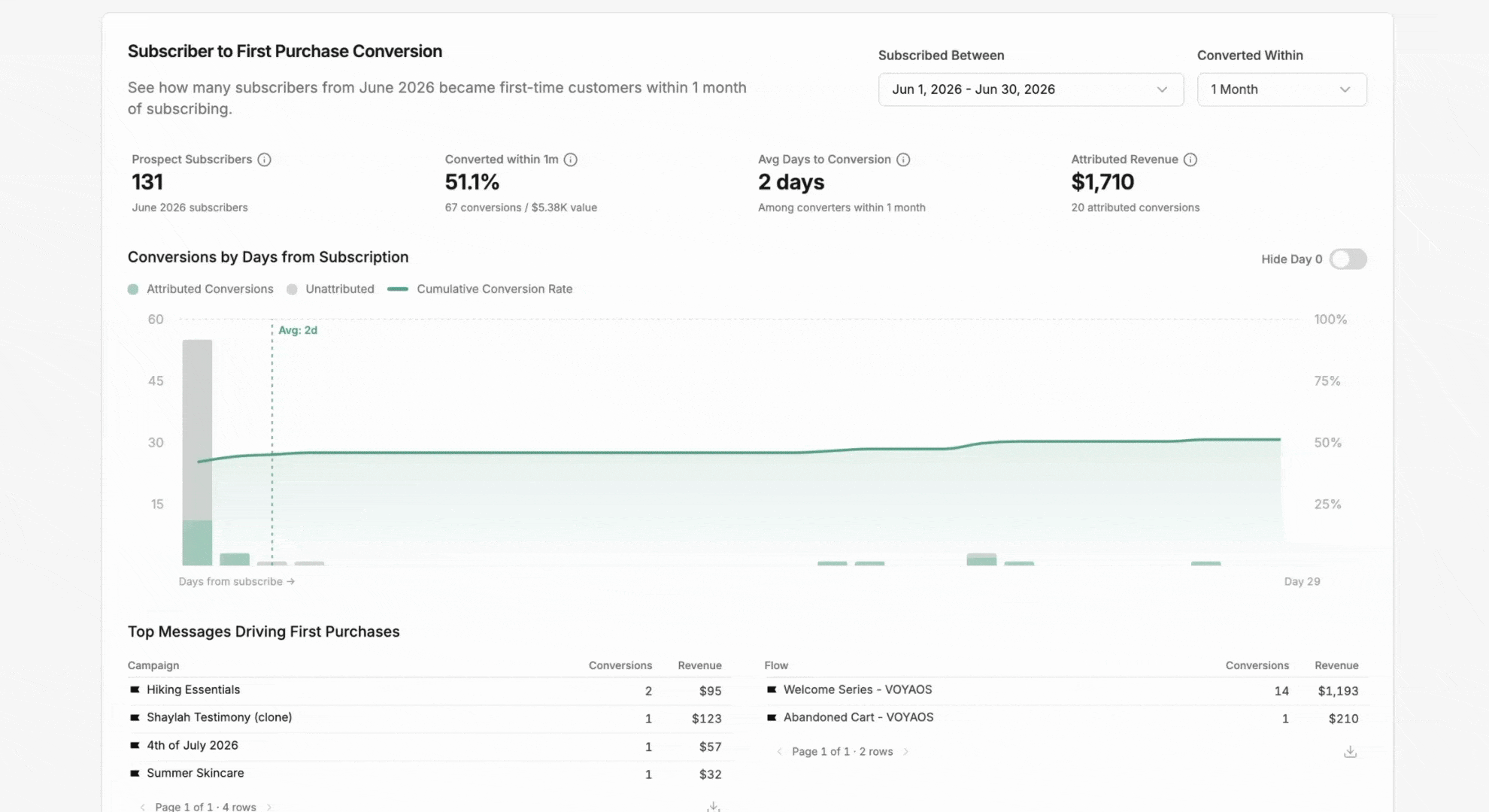This screenshot has height=812, width=1489.
Task: Click the Flow table Revenue header
Action: [x=1336, y=665]
